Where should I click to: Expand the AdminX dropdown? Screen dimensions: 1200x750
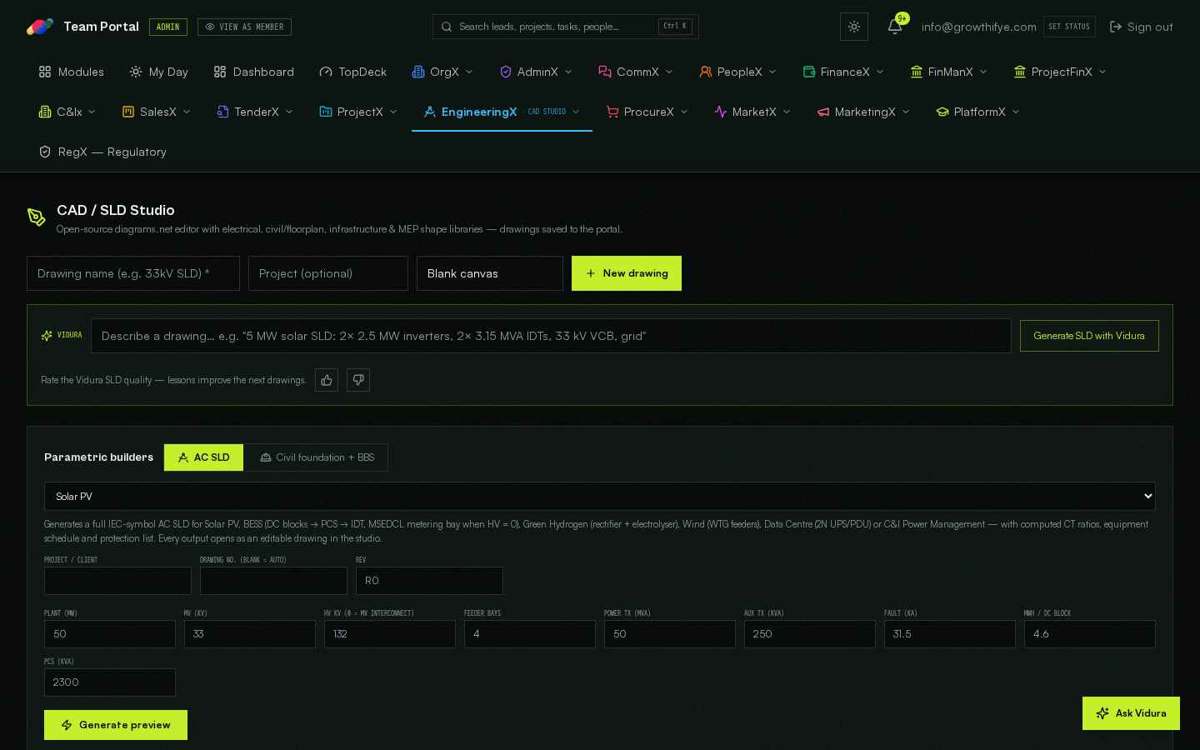[x=536, y=72]
